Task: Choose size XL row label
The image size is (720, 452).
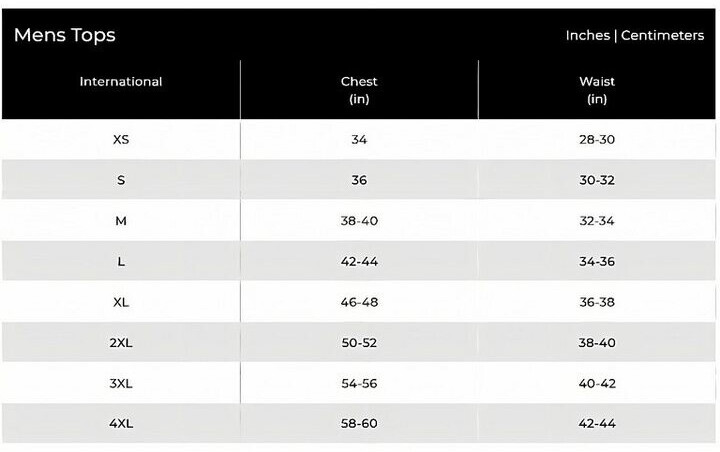Action: coord(121,302)
